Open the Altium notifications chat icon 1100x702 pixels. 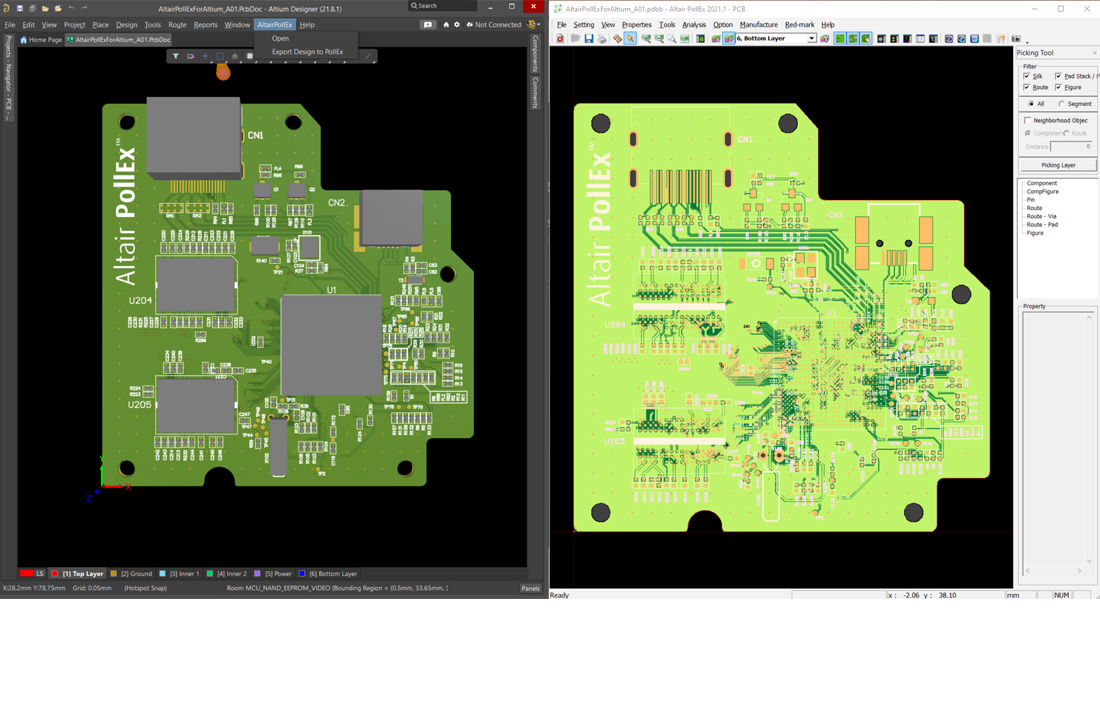[x=427, y=25]
